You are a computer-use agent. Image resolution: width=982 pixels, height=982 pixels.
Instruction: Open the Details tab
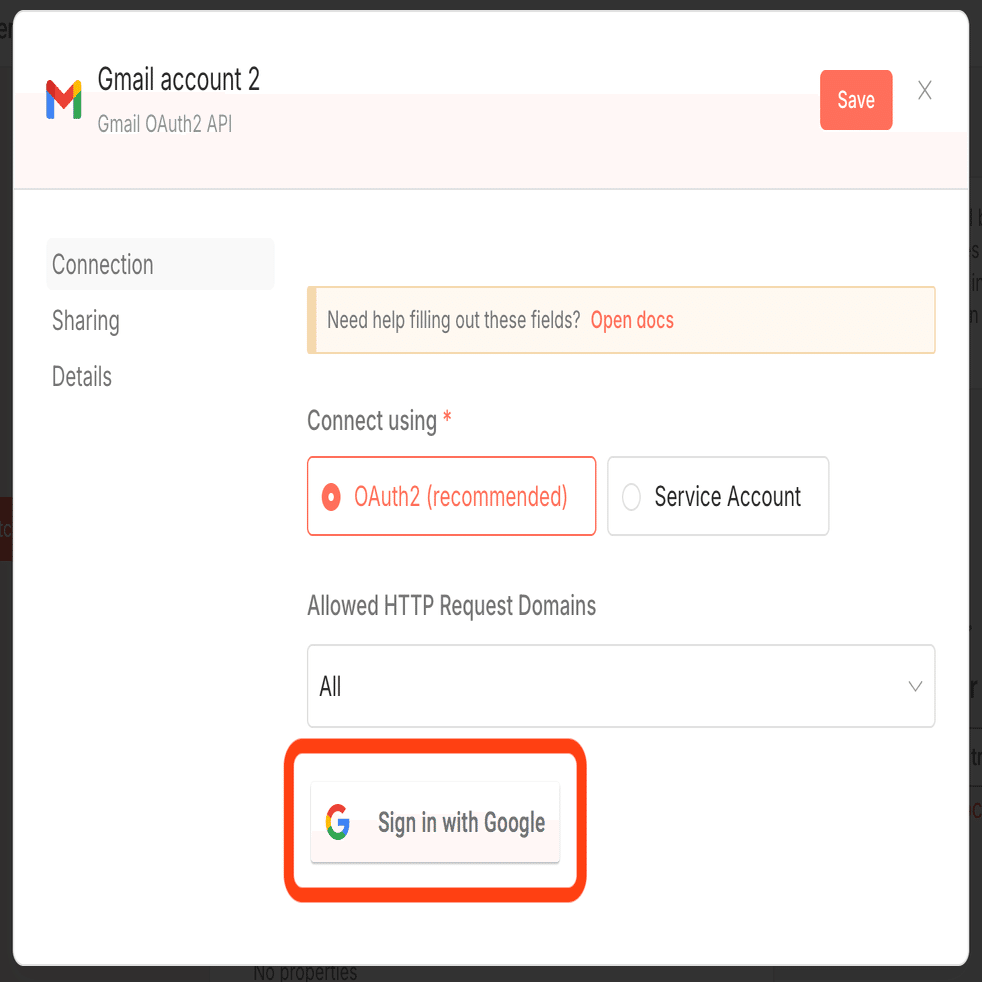82,377
